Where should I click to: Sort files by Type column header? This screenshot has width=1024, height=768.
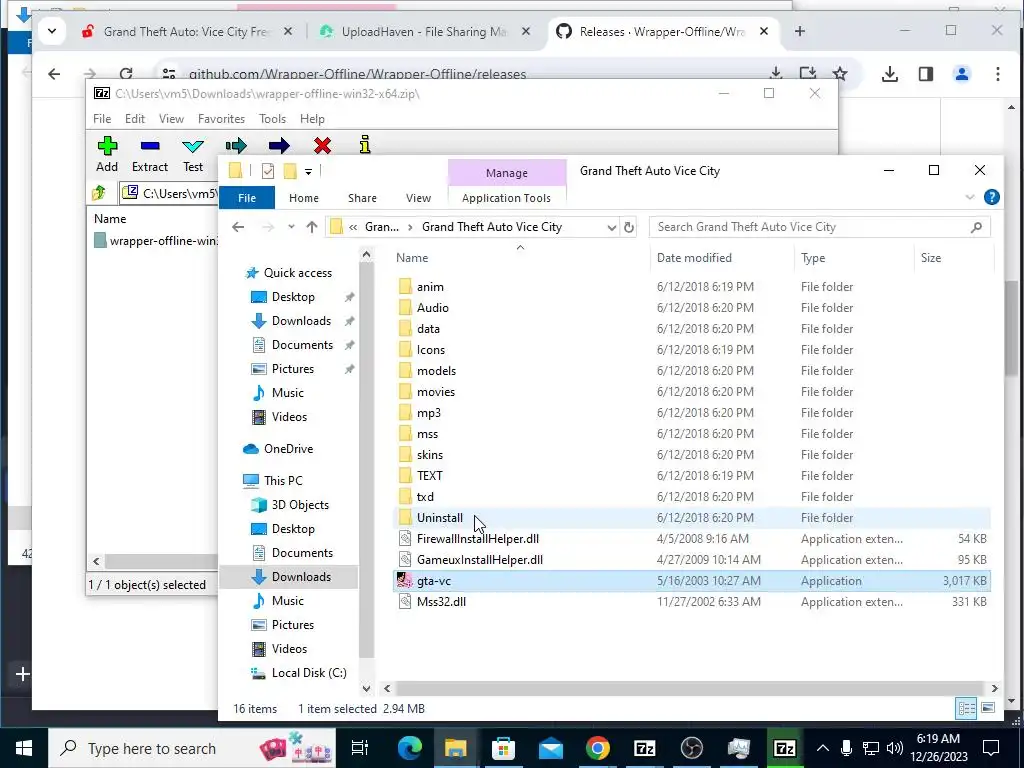click(x=813, y=258)
